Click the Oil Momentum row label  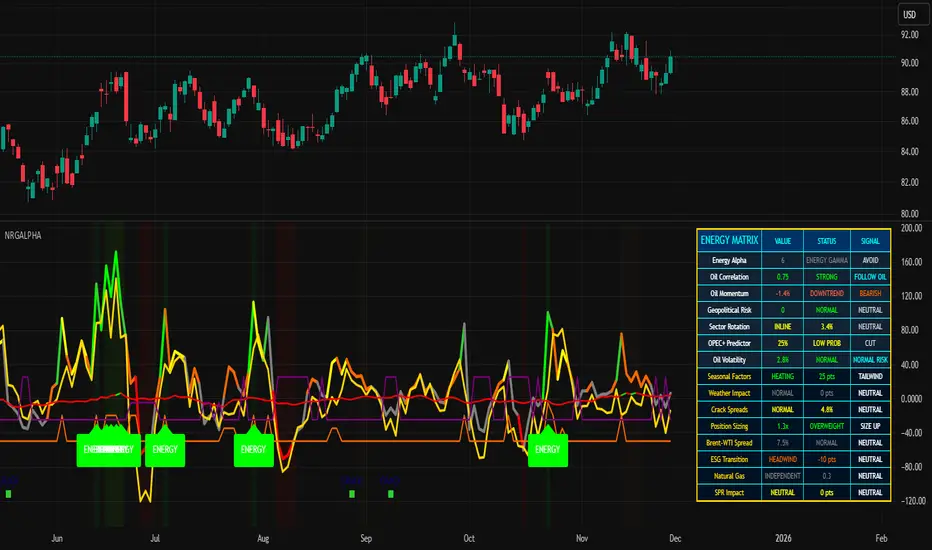tap(729, 292)
